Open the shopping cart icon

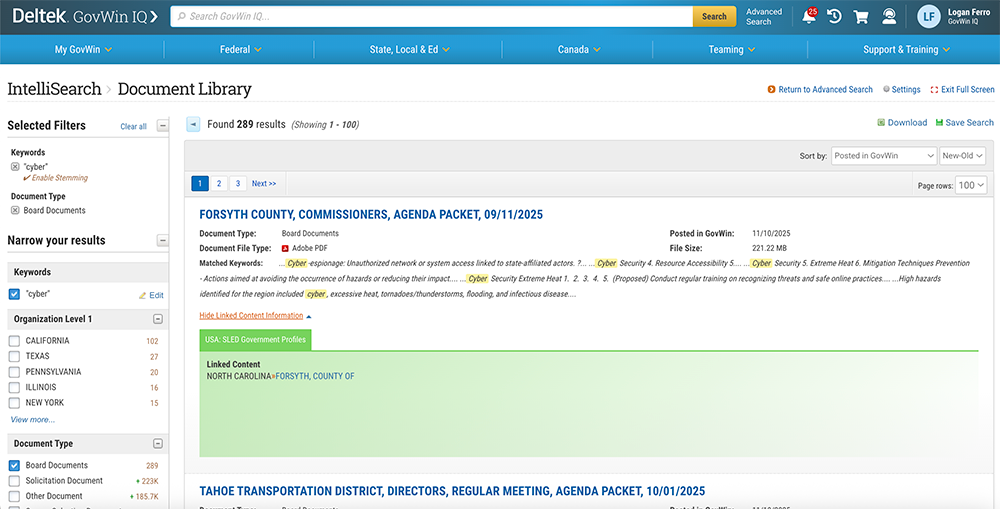(x=861, y=17)
